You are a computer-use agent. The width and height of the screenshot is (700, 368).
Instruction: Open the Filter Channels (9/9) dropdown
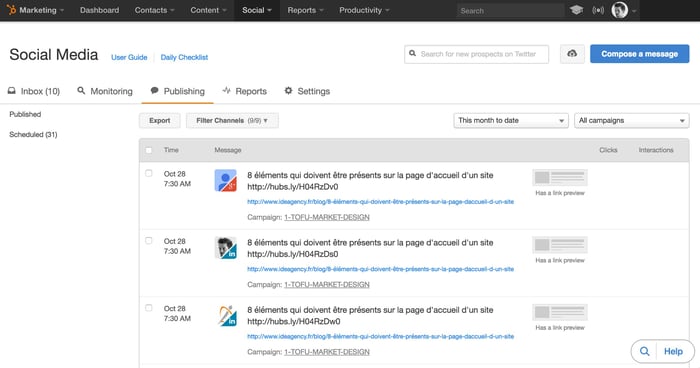tap(232, 121)
